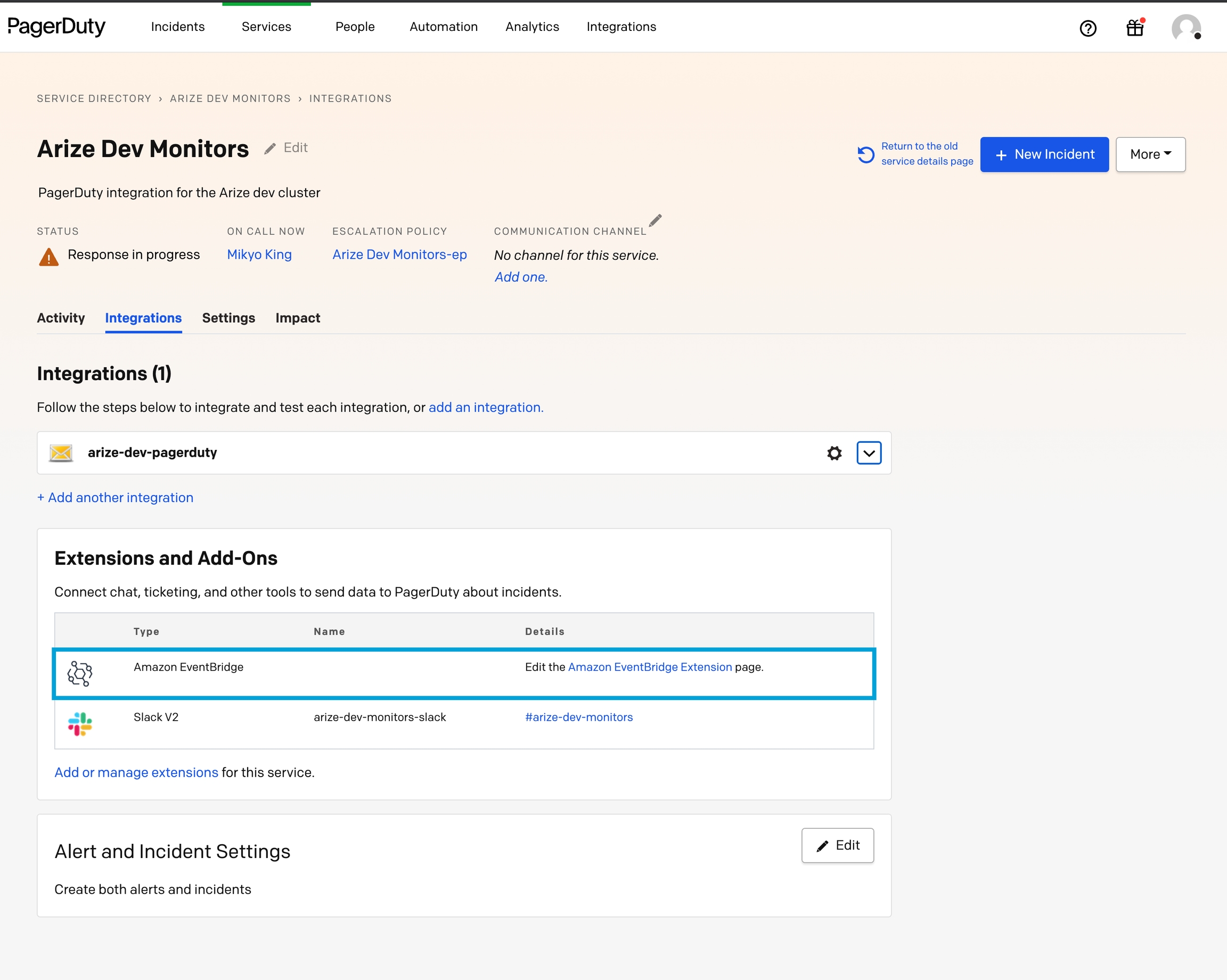This screenshot has height=980, width=1227.
Task: Open the Services navigation menu
Action: pyautogui.click(x=266, y=27)
